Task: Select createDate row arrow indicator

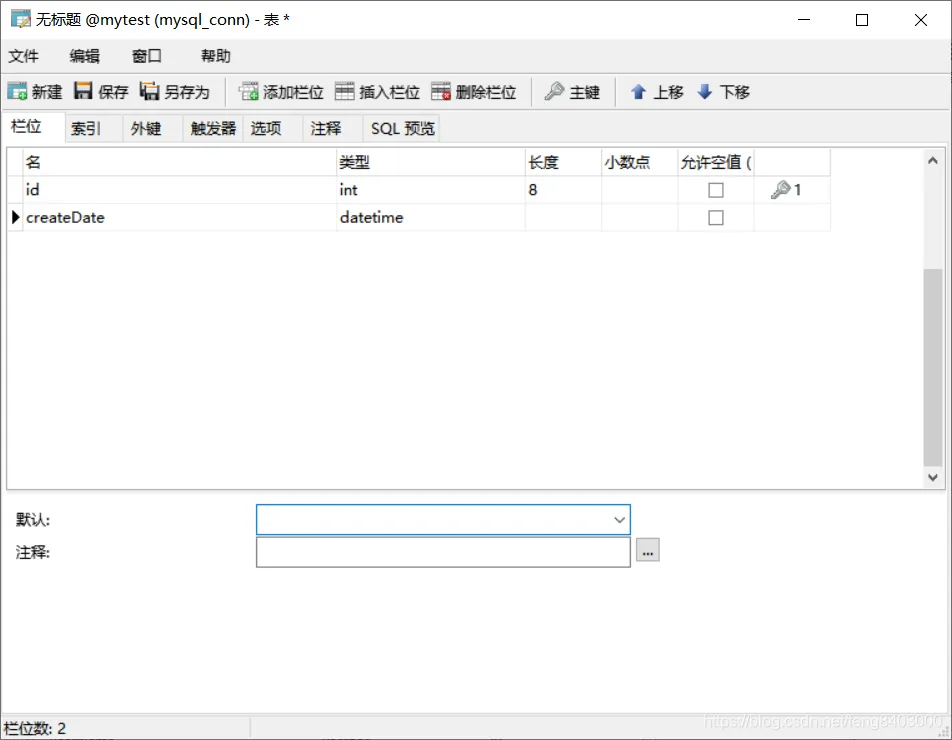Action: (x=16, y=217)
